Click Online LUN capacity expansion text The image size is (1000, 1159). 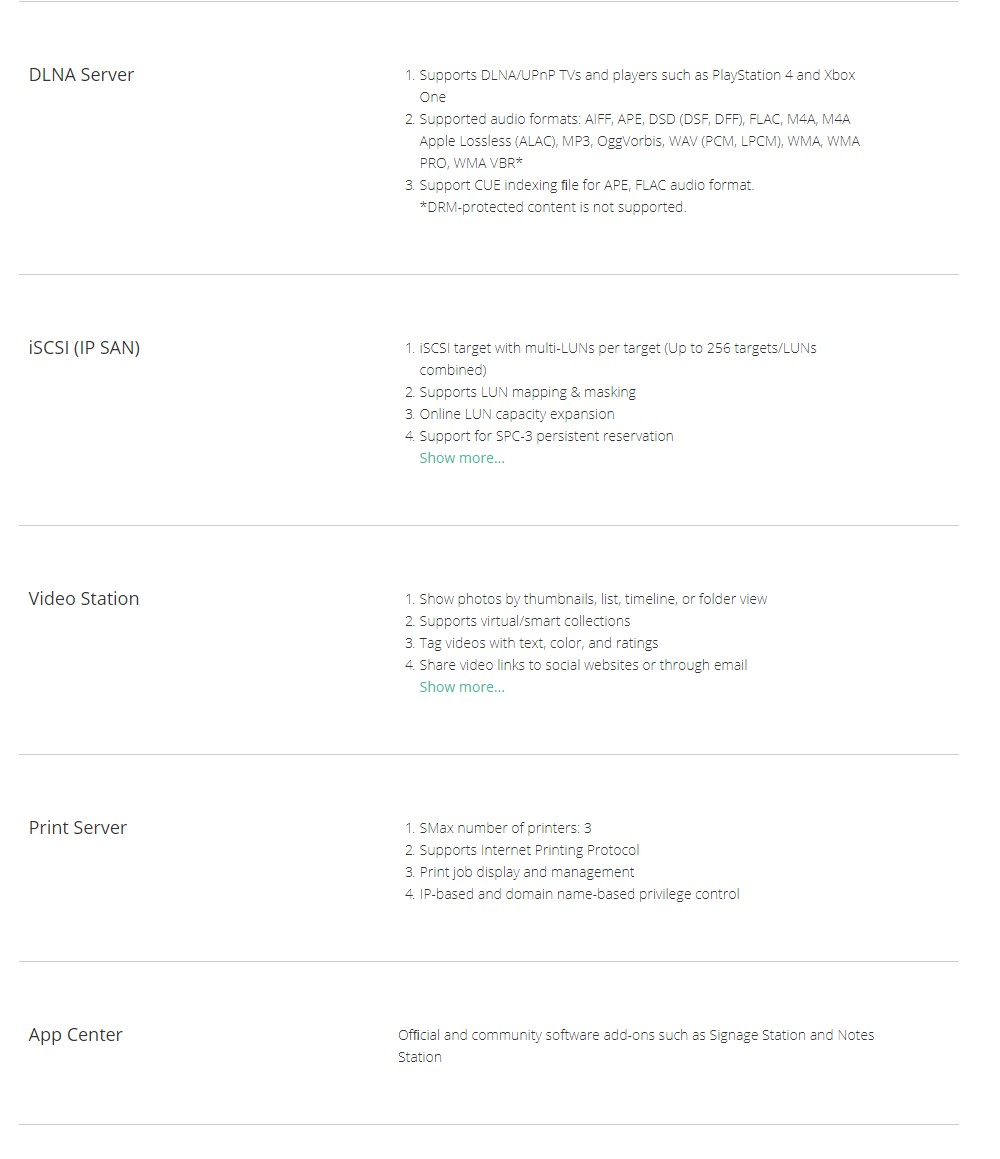click(x=516, y=414)
